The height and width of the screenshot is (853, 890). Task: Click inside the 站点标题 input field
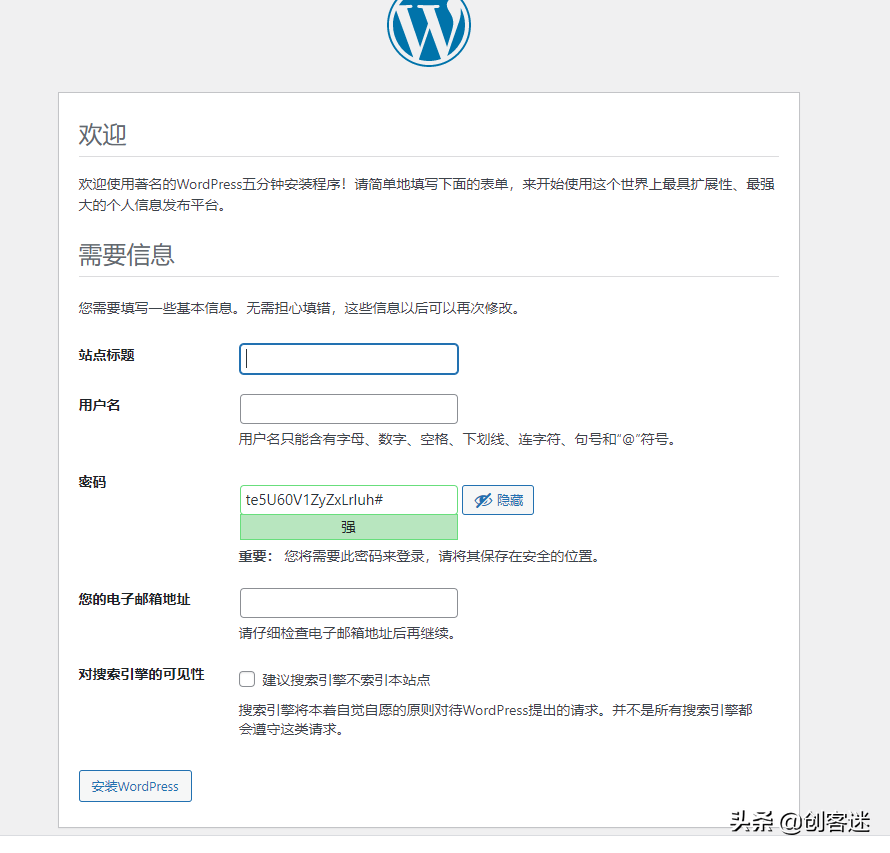[348, 358]
